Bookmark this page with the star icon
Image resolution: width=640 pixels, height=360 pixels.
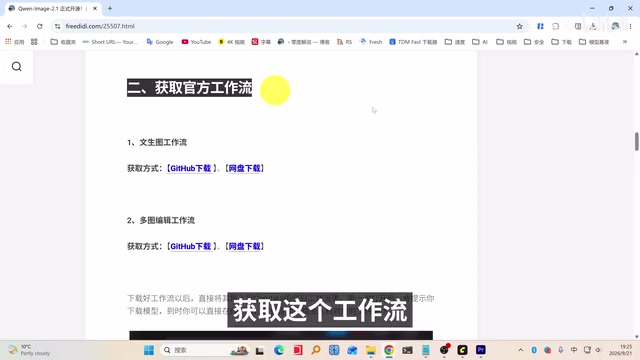[x=519, y=26]
